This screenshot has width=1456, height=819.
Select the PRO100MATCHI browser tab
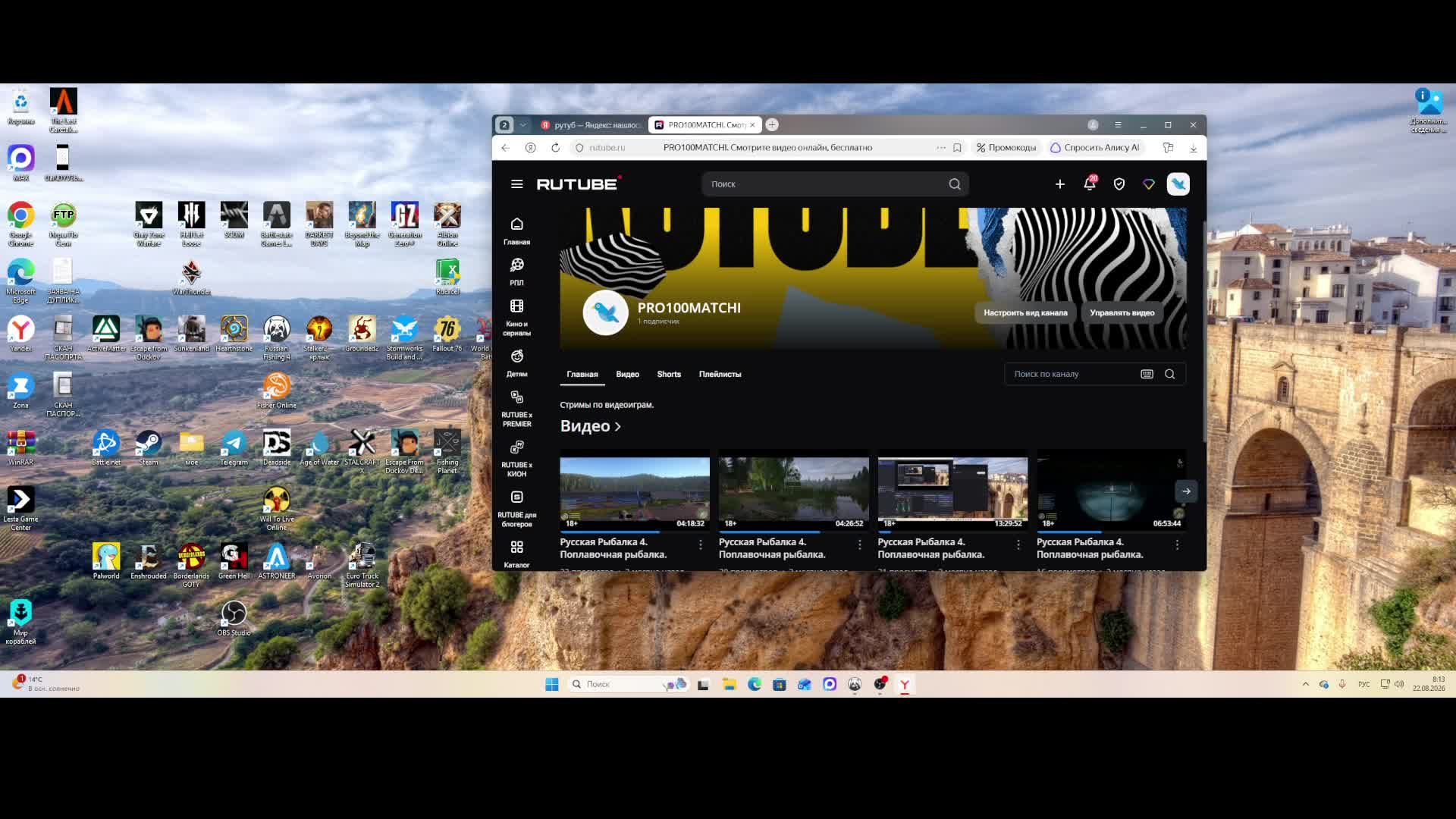click(705, 125)
